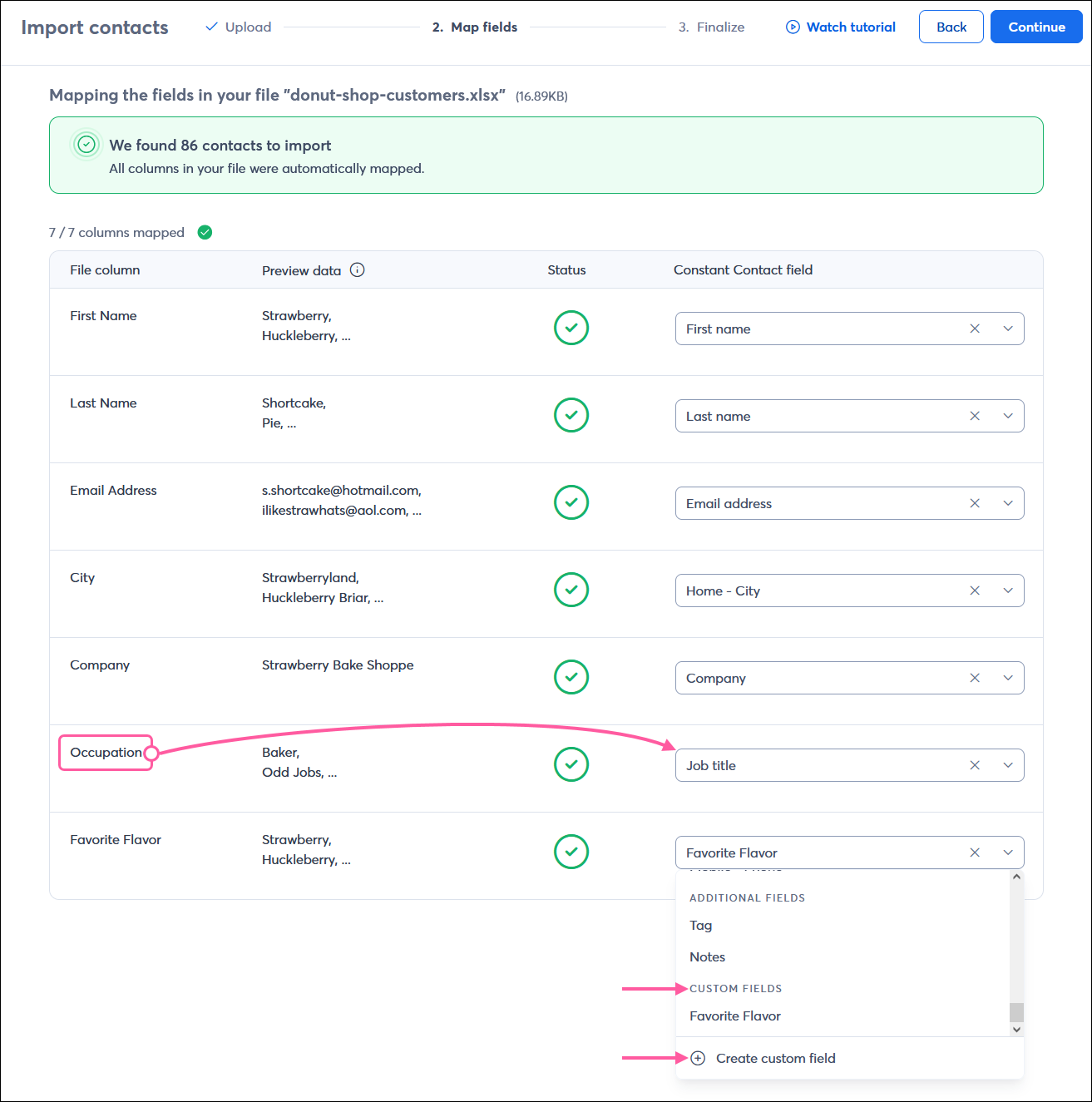Open the First name field combo box
This screenshot has width=1092, height=1102.
849,329
